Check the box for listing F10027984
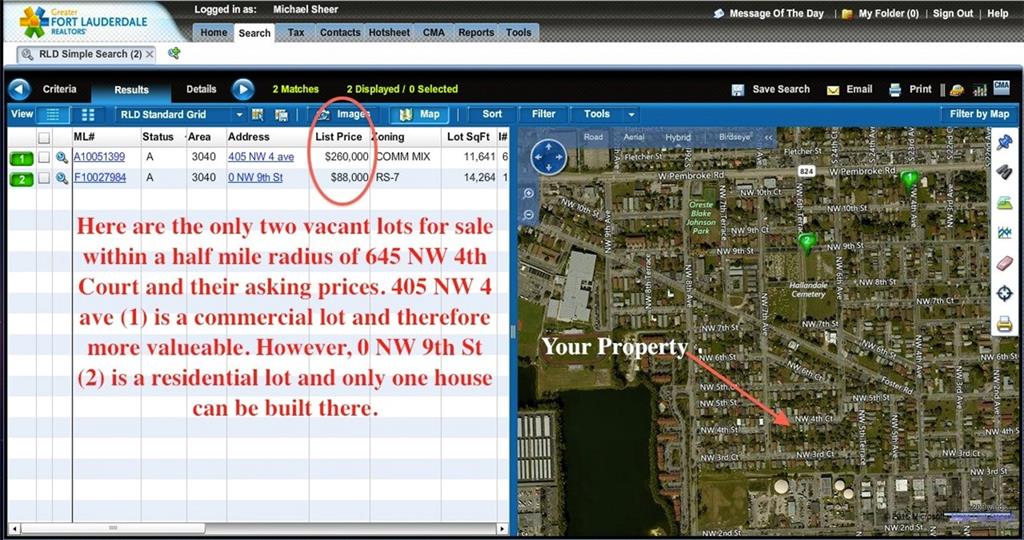The height and width of the screenshot is (540, 1024). click(x=44, y=178)
